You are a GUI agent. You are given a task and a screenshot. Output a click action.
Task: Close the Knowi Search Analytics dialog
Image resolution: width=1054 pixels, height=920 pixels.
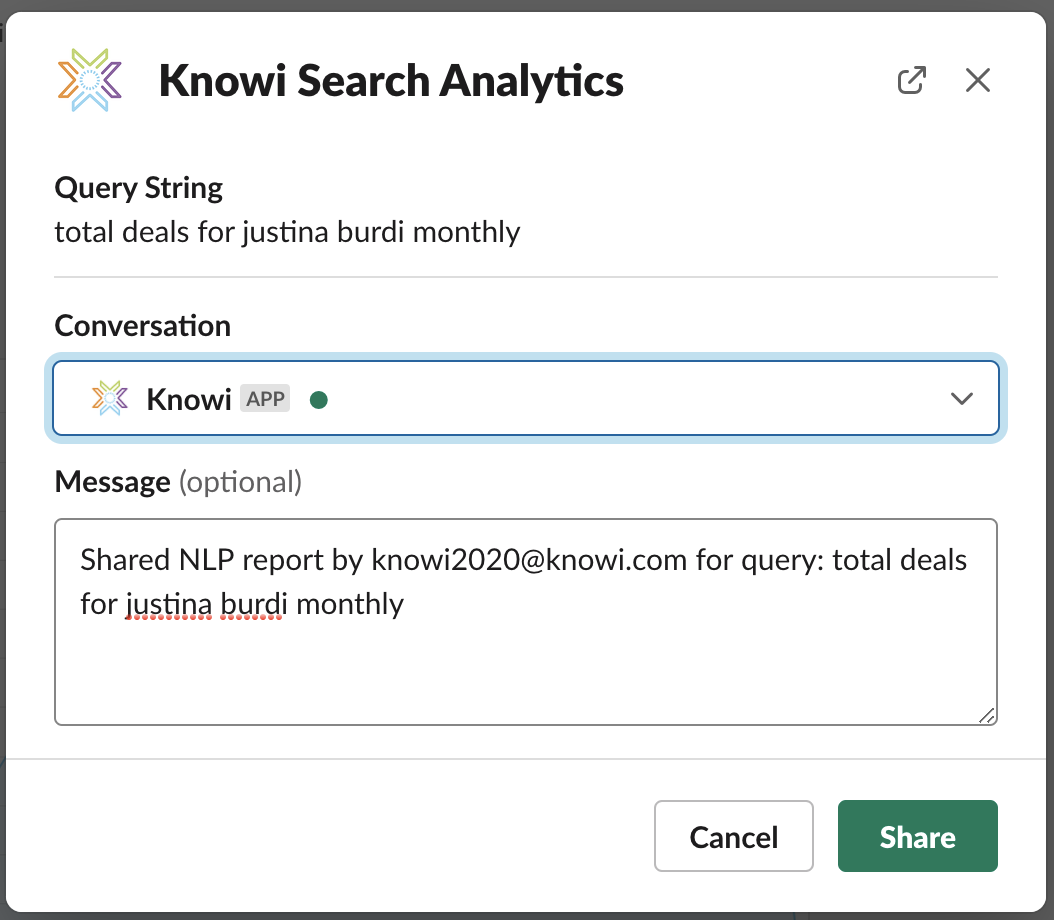click(977, 81)
